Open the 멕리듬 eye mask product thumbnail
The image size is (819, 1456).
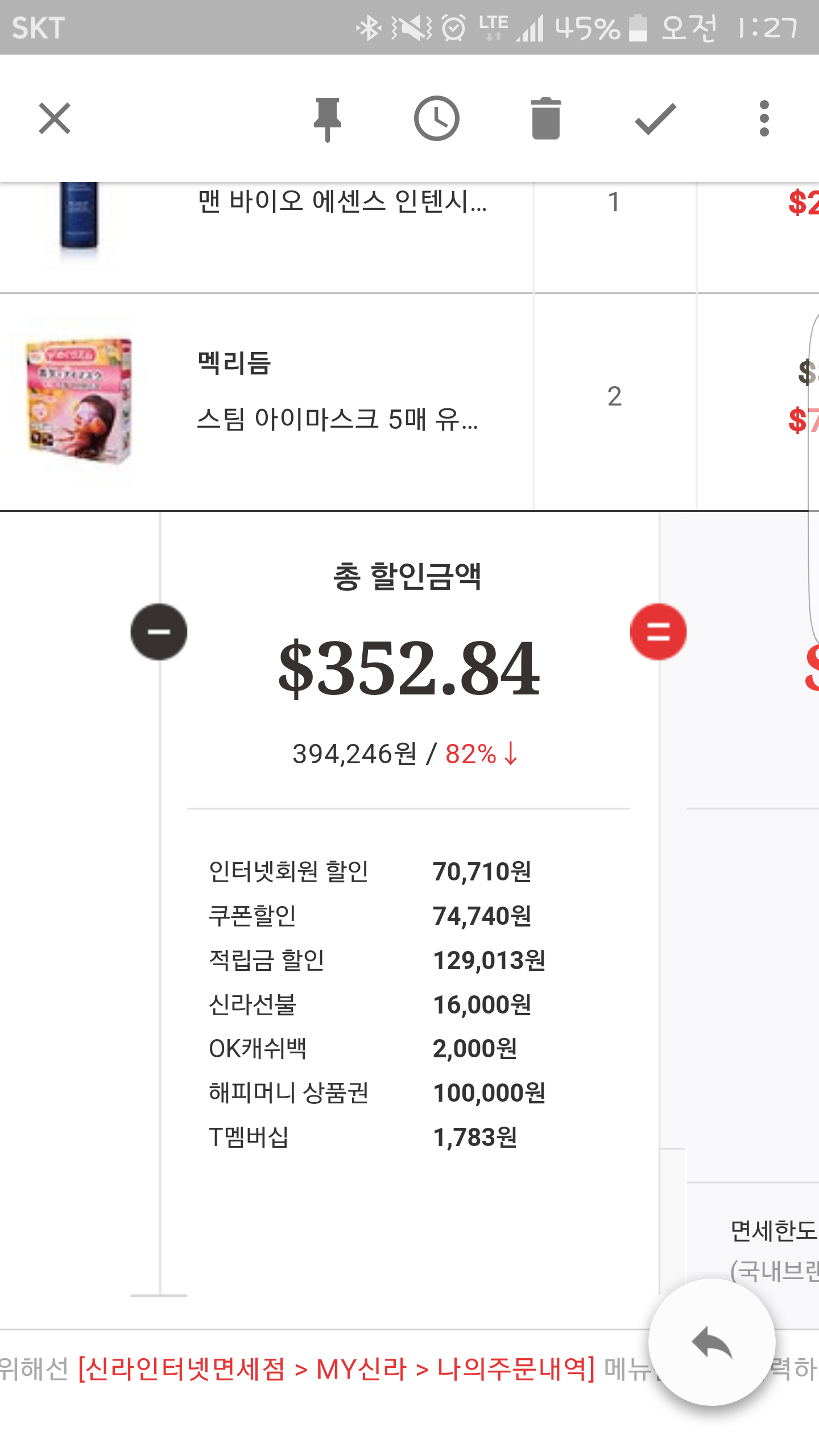tap(80, 401)
